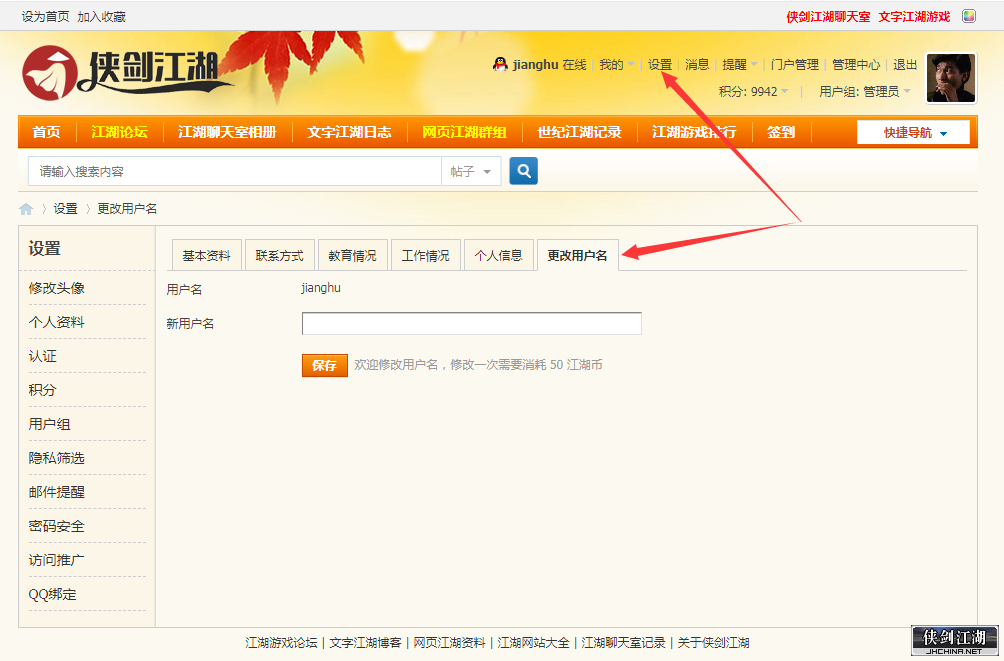
Task: Switch to the 工作情况 tab
Action: pos(425,256)
